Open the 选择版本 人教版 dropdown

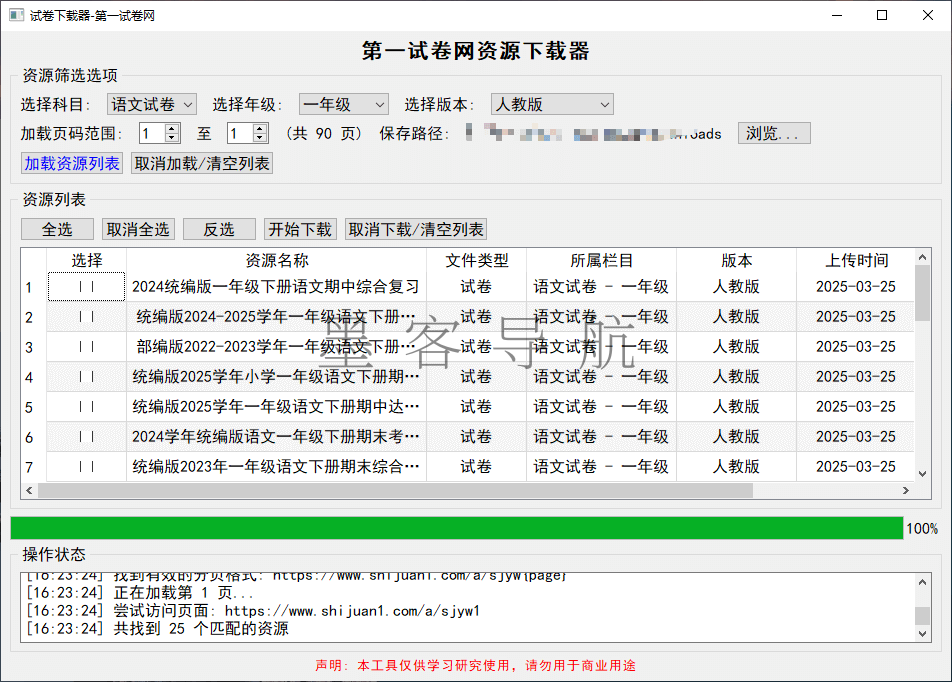tap(552, 104)
